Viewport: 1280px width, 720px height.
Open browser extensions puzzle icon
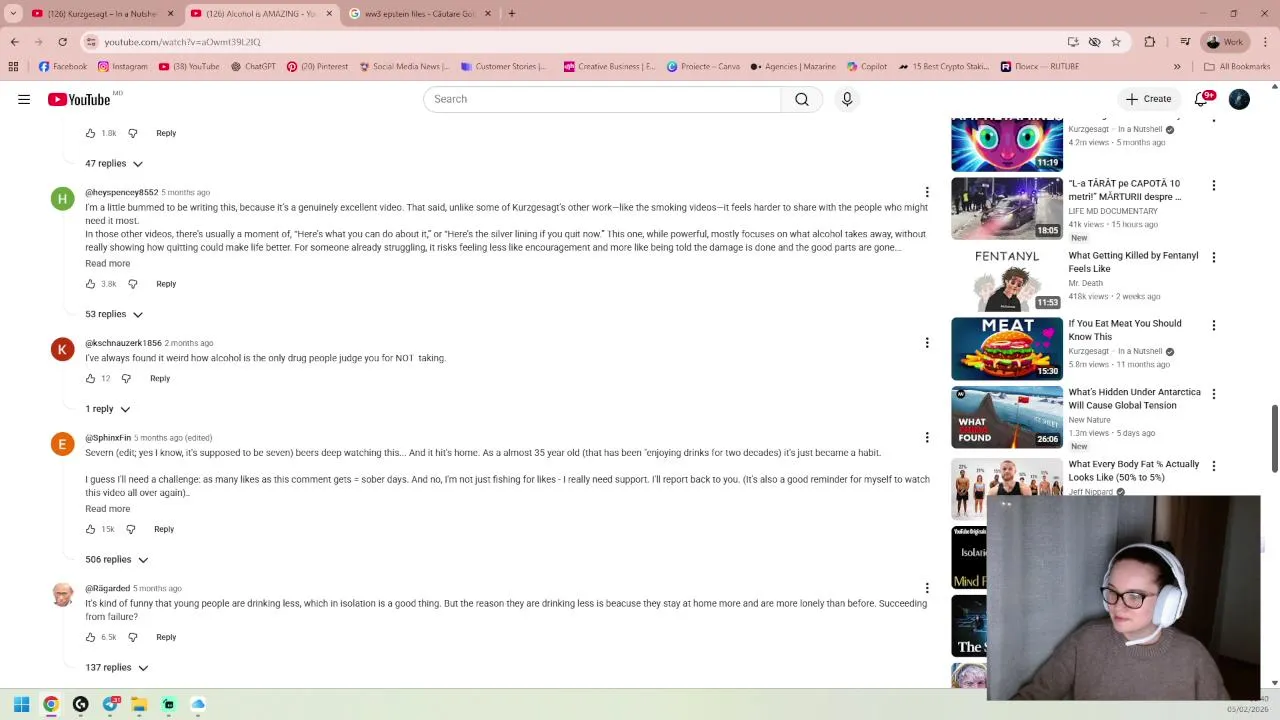click(1150, 42)
